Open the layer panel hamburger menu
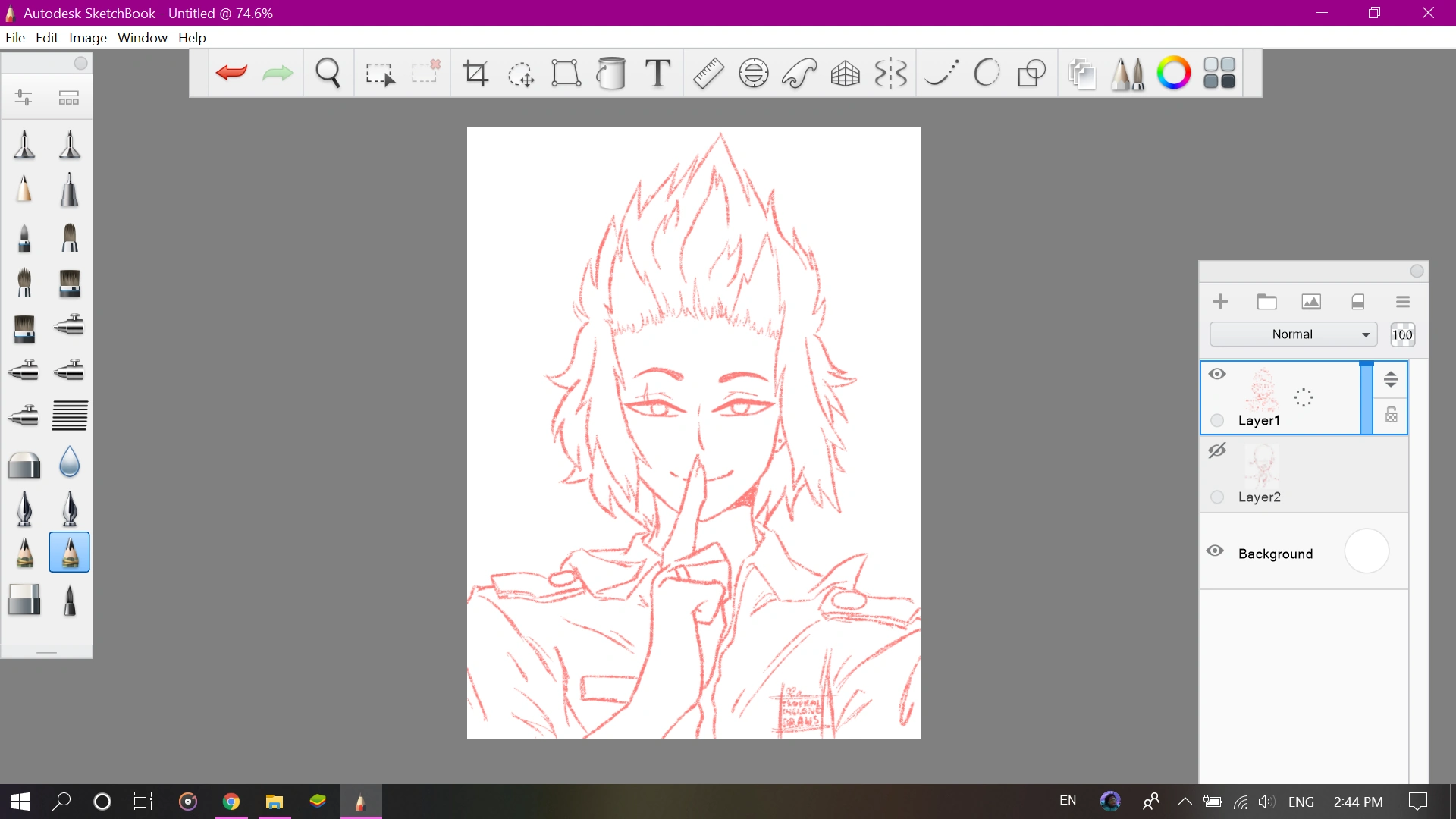 1402,302
